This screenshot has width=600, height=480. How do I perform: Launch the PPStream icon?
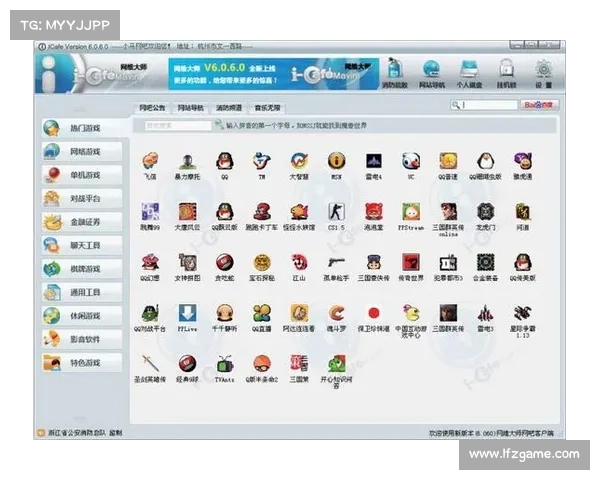(411, 212)
